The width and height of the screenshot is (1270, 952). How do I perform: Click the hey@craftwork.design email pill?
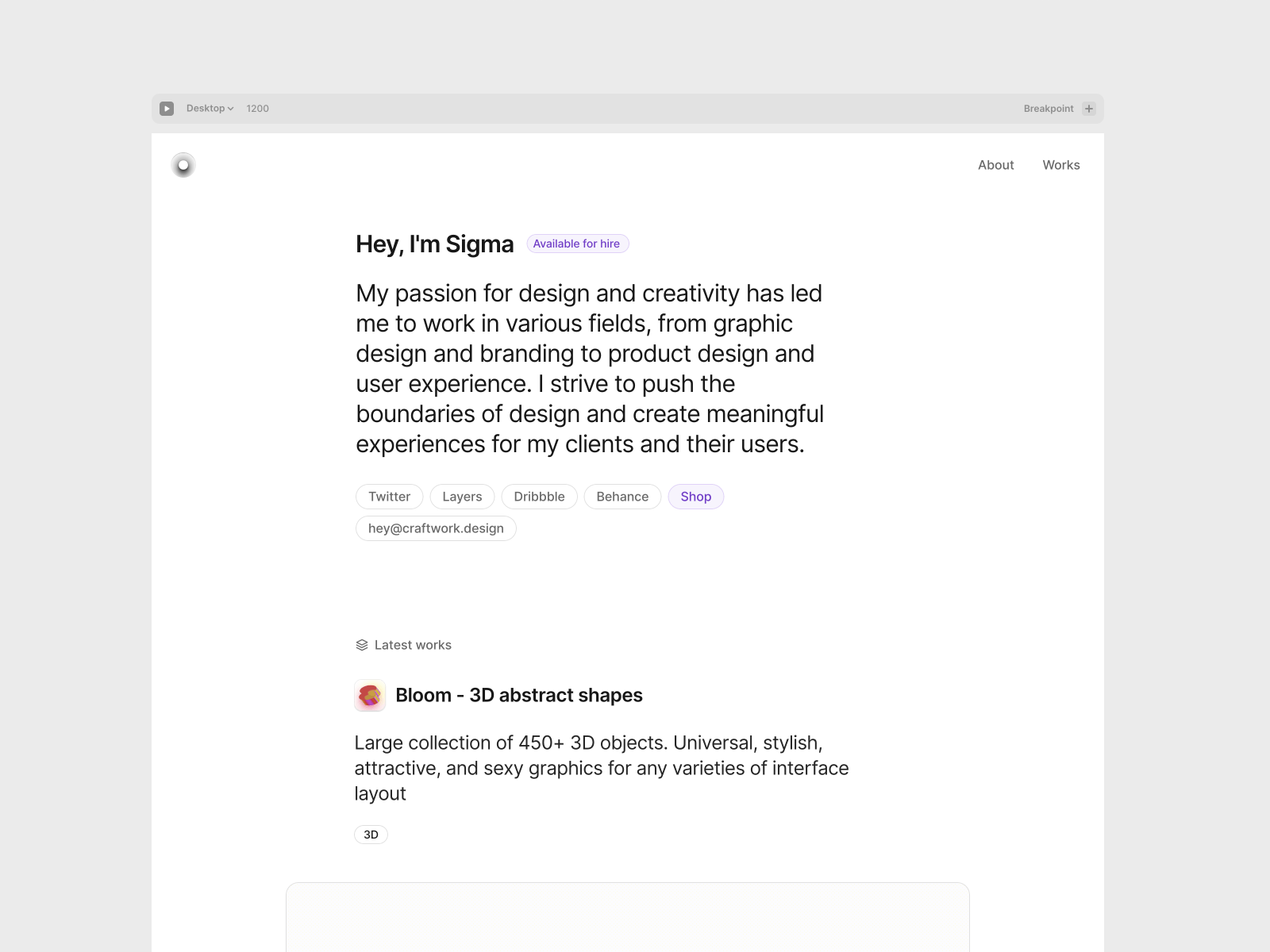pyautogui.click(x=436, y=528)
